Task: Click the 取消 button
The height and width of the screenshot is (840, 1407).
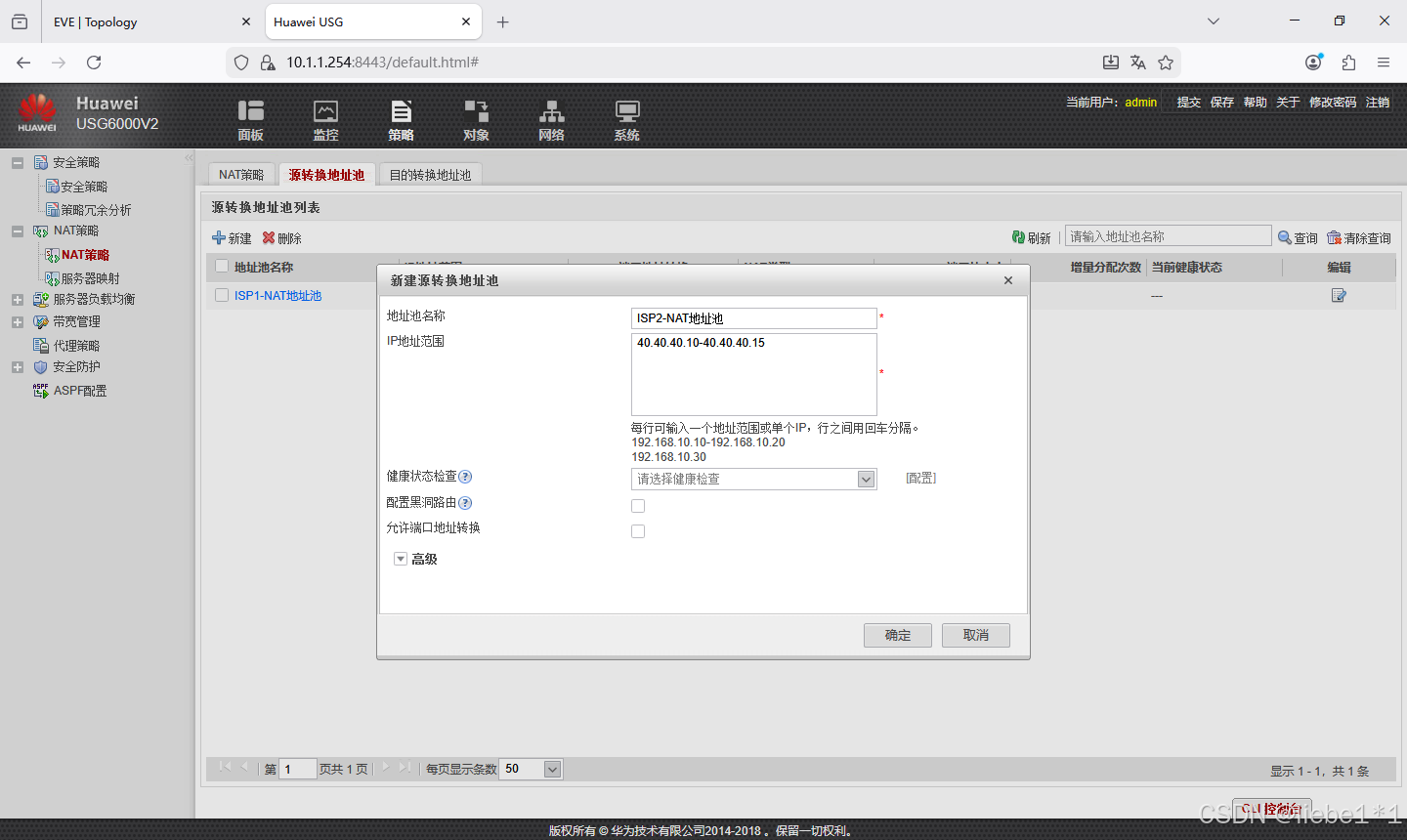Action: tap(976, 635)
